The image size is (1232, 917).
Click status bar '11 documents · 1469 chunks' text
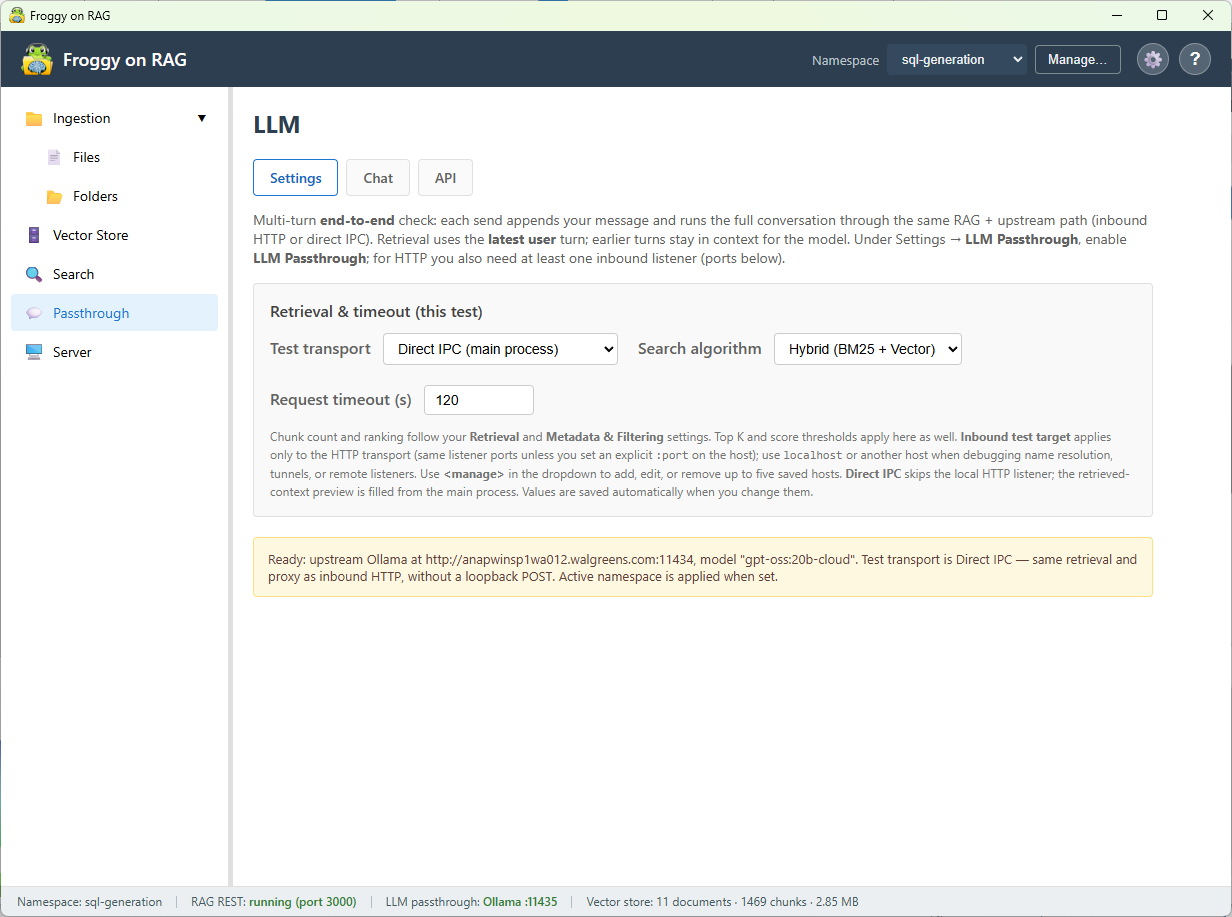(x=731, y=901)
